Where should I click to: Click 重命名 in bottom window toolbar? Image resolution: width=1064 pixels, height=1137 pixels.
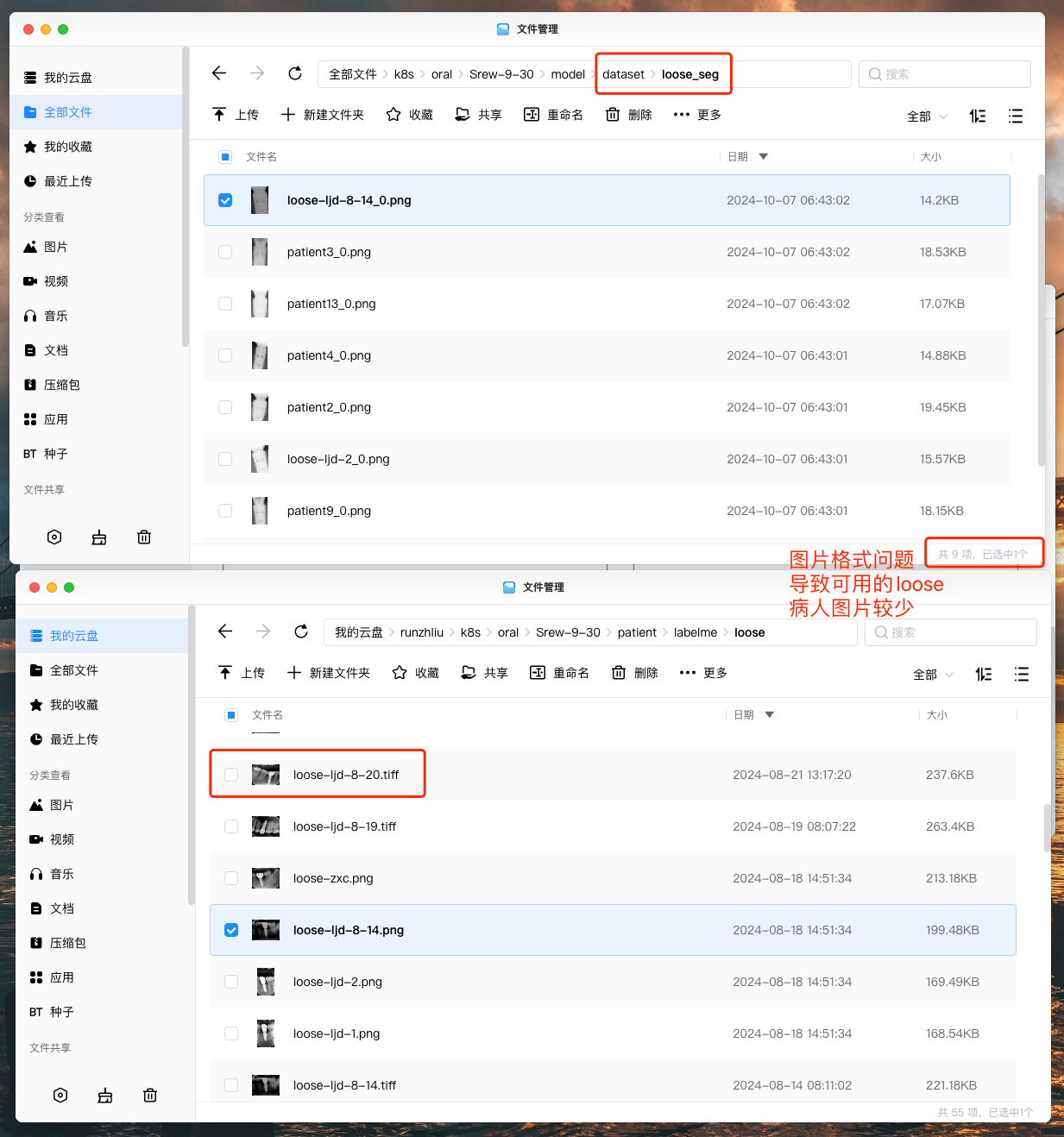[x=559, y=673]
